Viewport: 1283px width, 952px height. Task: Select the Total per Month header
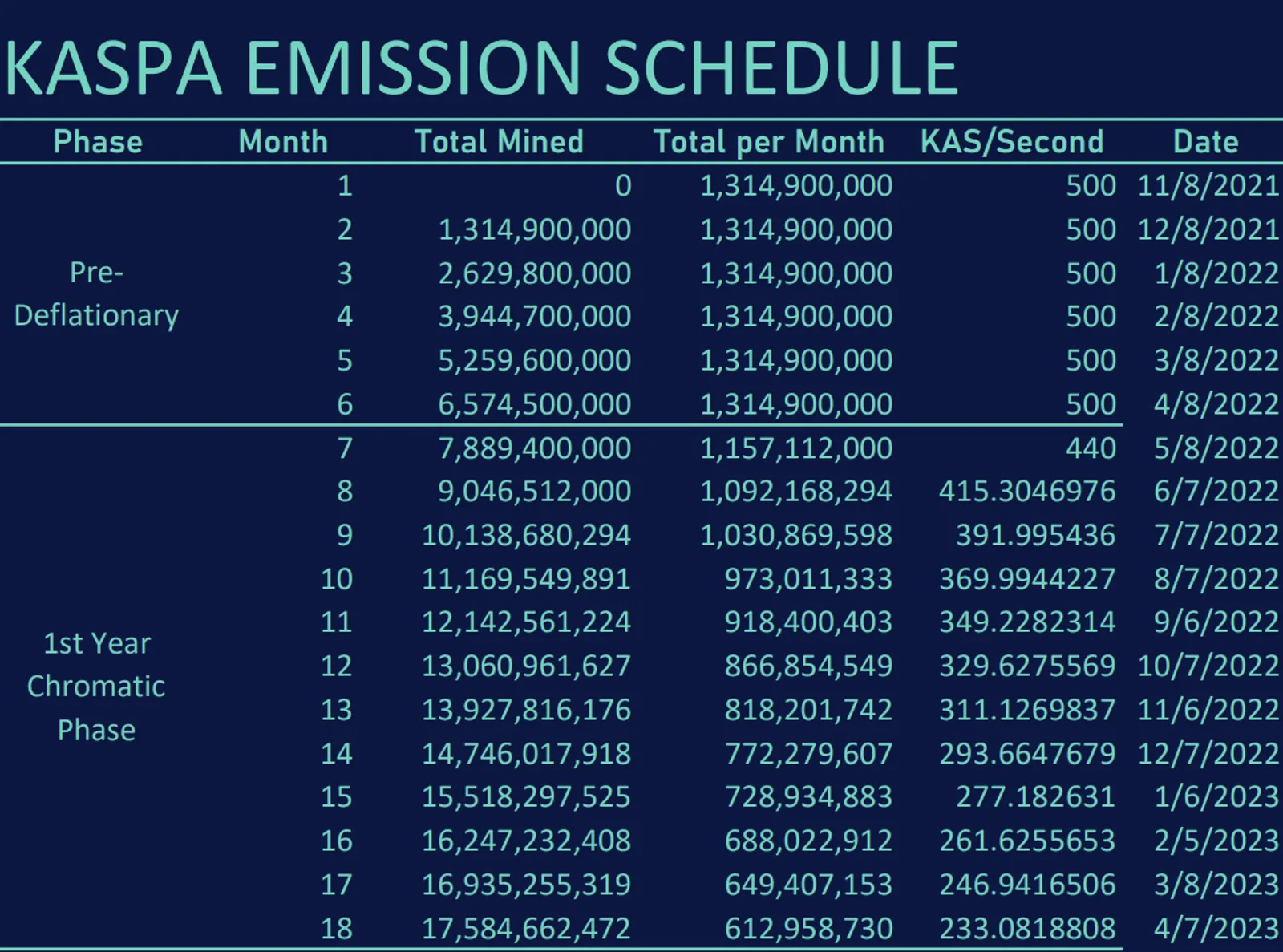(x=769, y=142)
